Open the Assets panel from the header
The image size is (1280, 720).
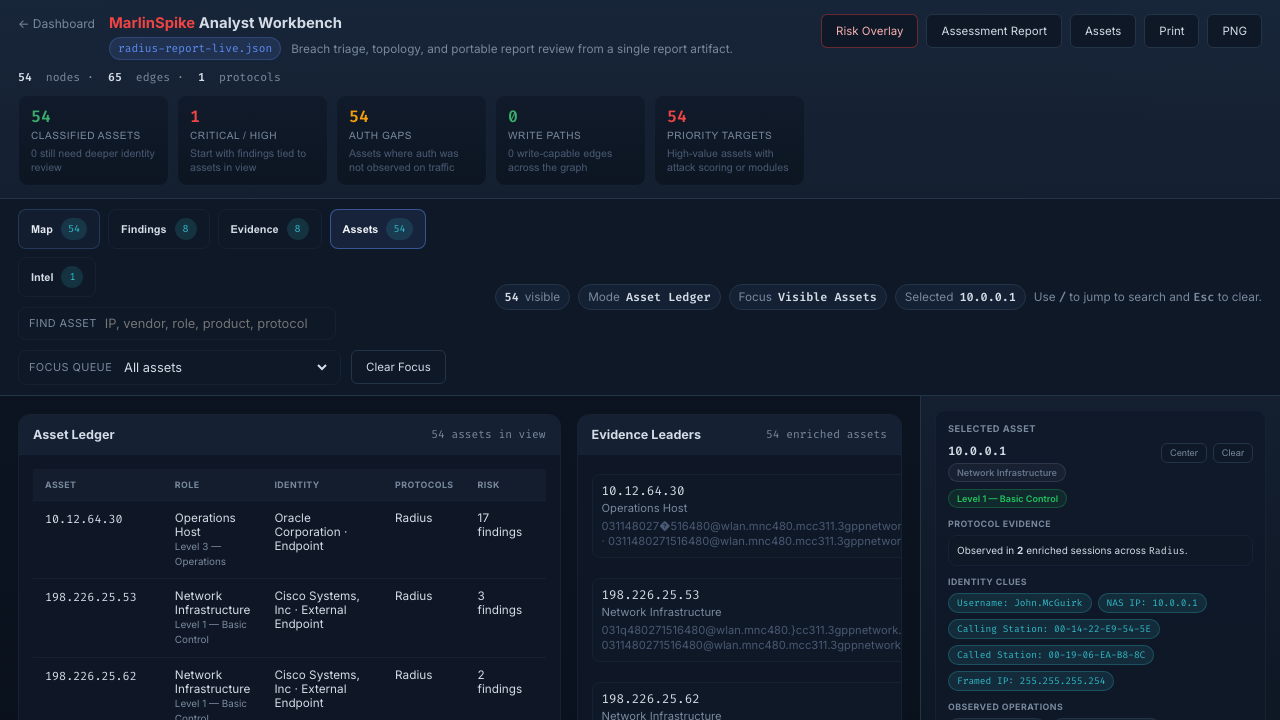1102,30
